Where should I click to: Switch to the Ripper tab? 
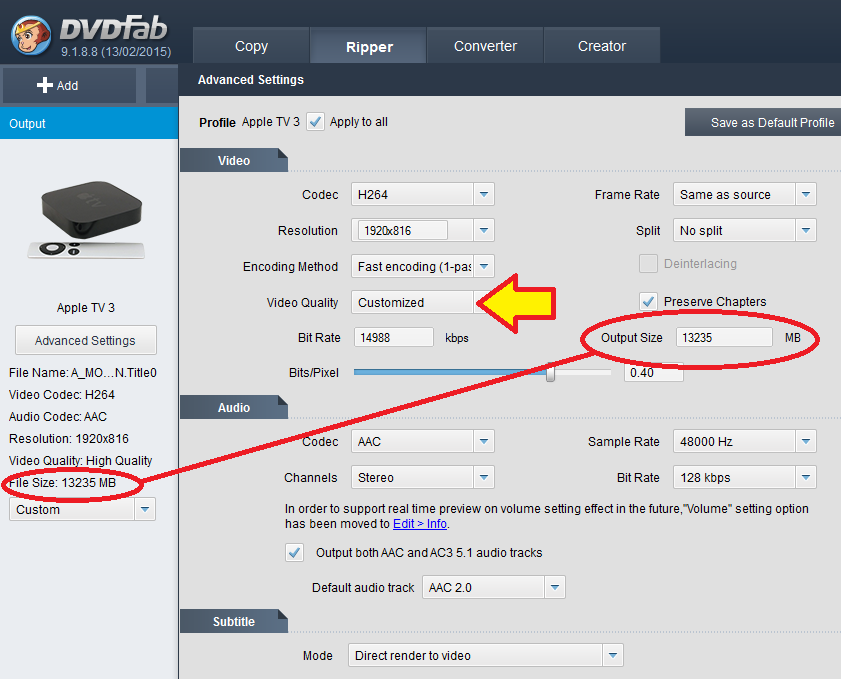pyautogui.click(x=369, y=46)
